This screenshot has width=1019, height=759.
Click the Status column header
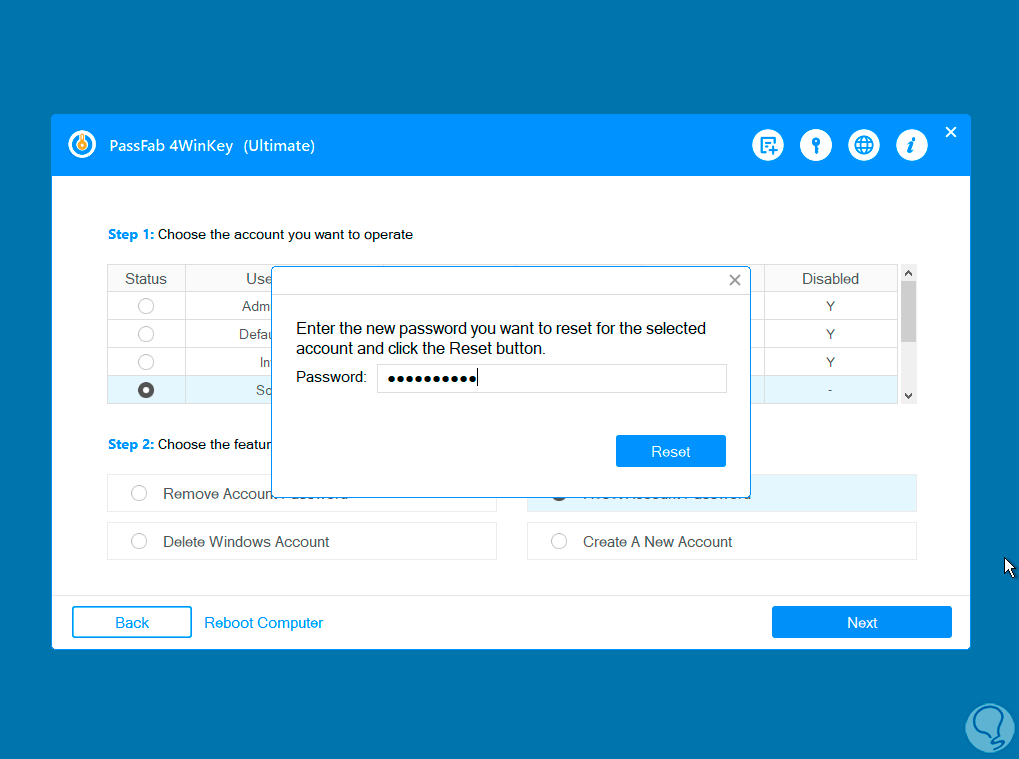click(146, 279)
